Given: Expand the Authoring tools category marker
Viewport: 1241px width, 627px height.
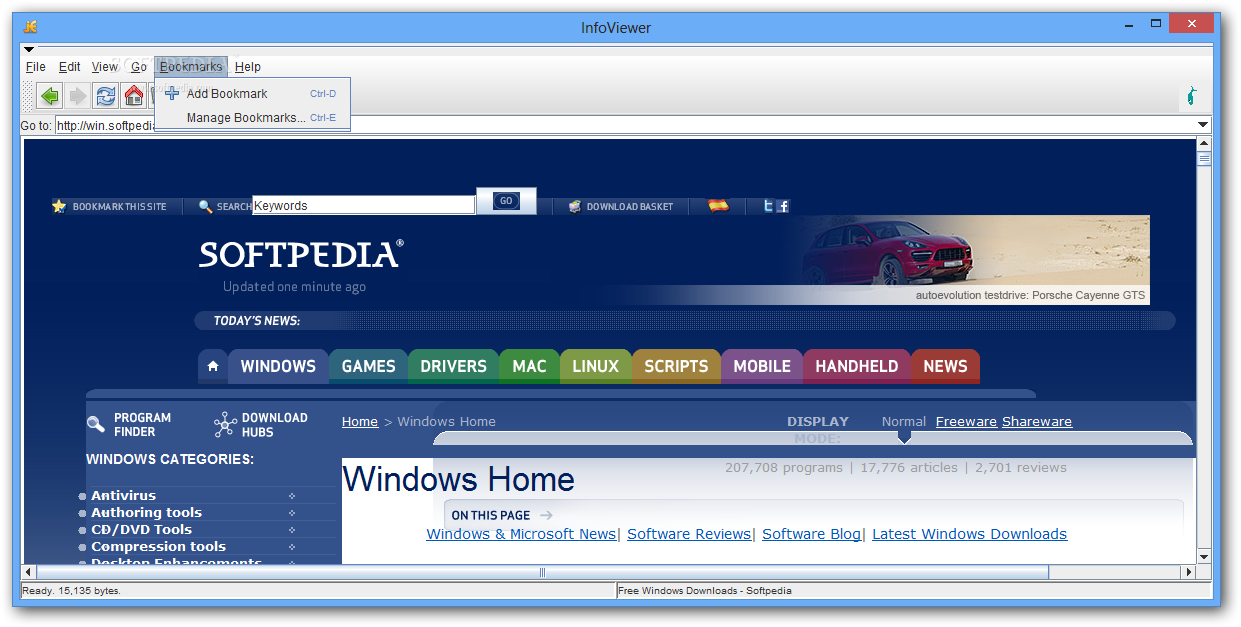Looking at the screenshot, I should point(292,513).
